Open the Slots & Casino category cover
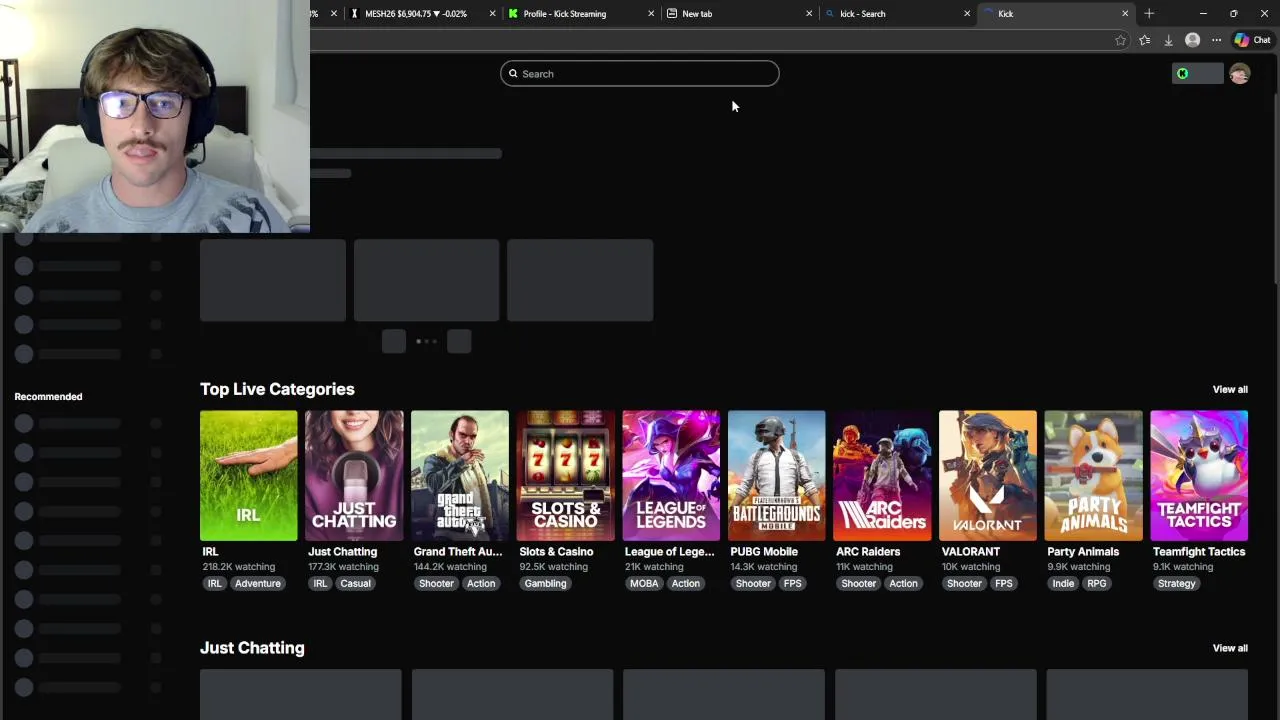The height and width of the screenshot is (720, 1280). pyautogui.click(x=565, y=475)
